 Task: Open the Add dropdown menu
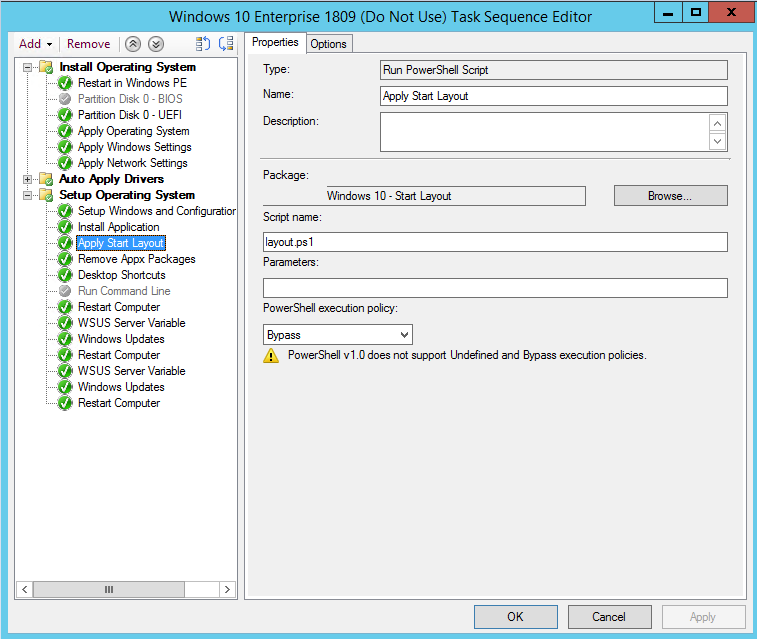[x=35, y=44]
